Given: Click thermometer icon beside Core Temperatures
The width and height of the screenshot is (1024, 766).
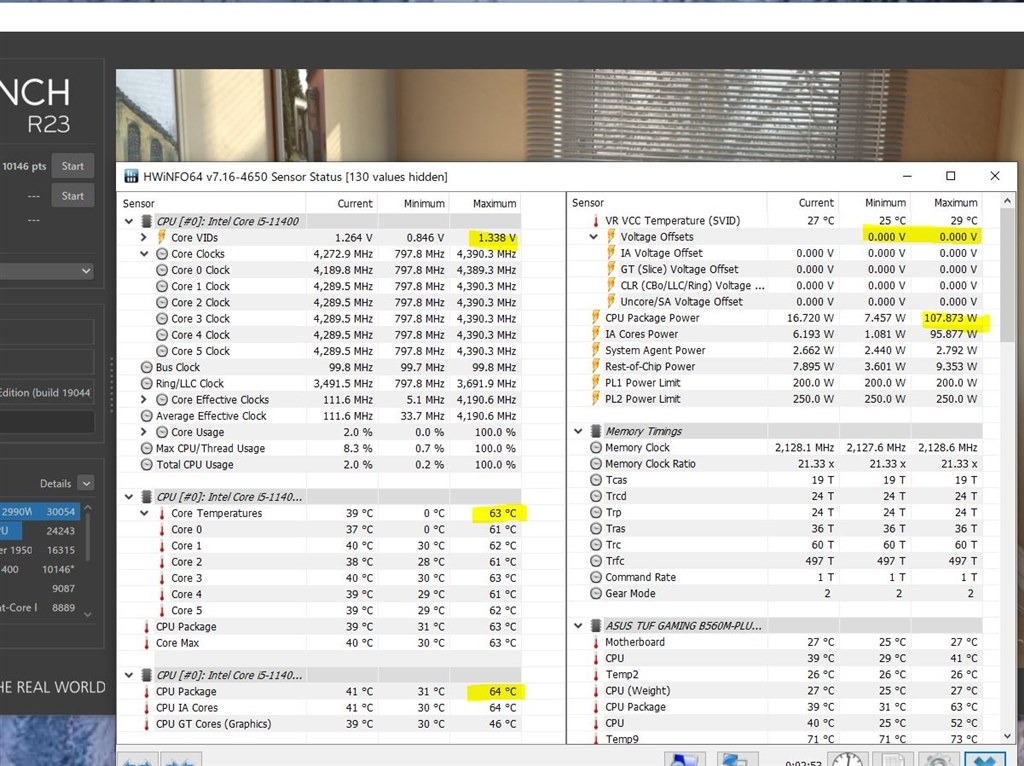Looking at the screenshot, I should pos(162,513).
